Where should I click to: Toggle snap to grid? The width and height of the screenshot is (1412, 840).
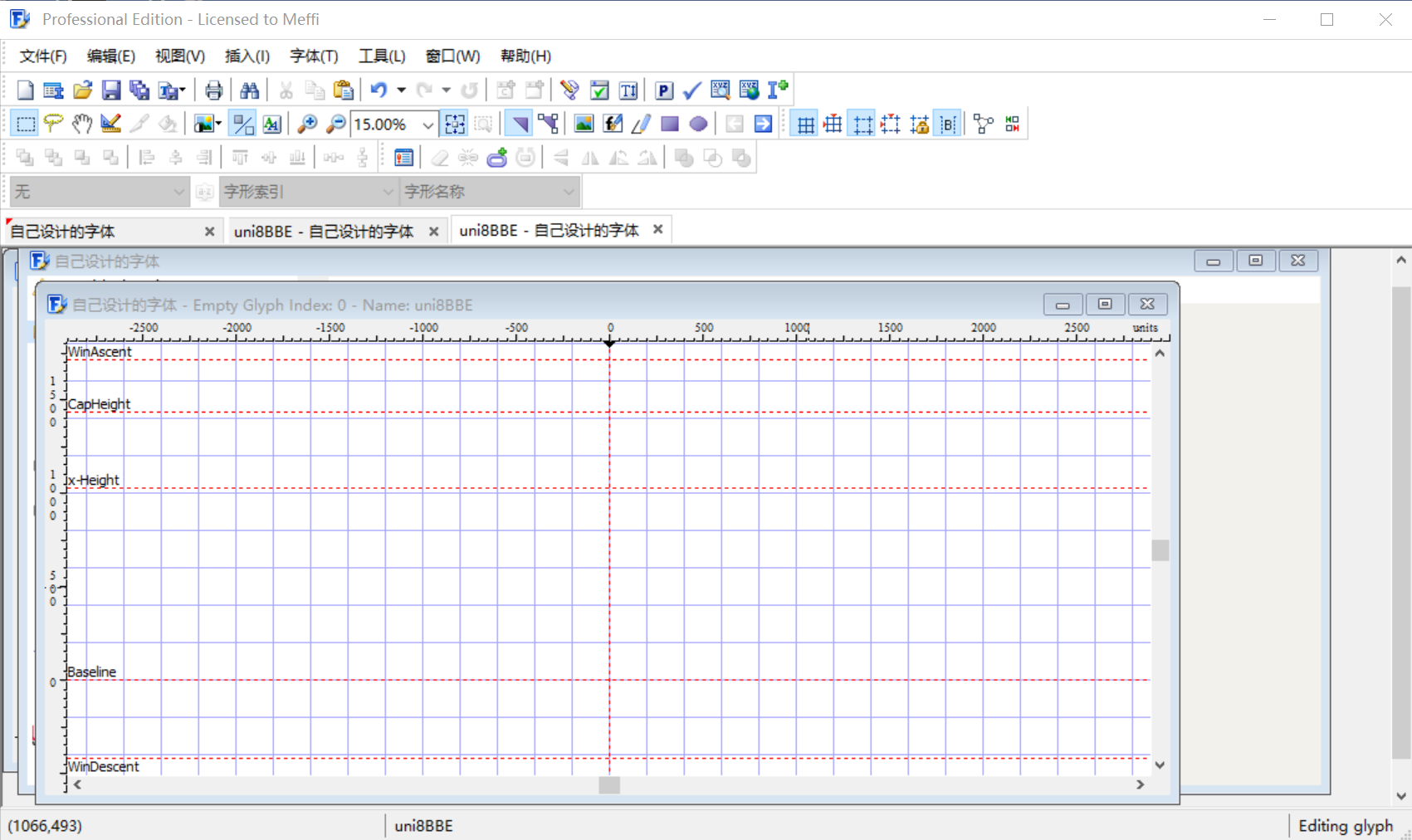pyautogui.click(x=833, y=124)
